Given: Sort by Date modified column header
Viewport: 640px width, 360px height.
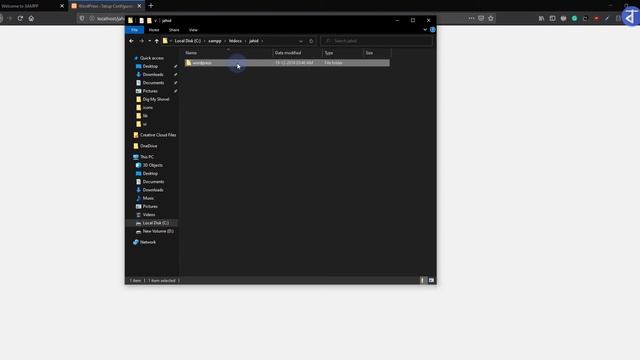Looking at the screenshot, I should (297, 53).
